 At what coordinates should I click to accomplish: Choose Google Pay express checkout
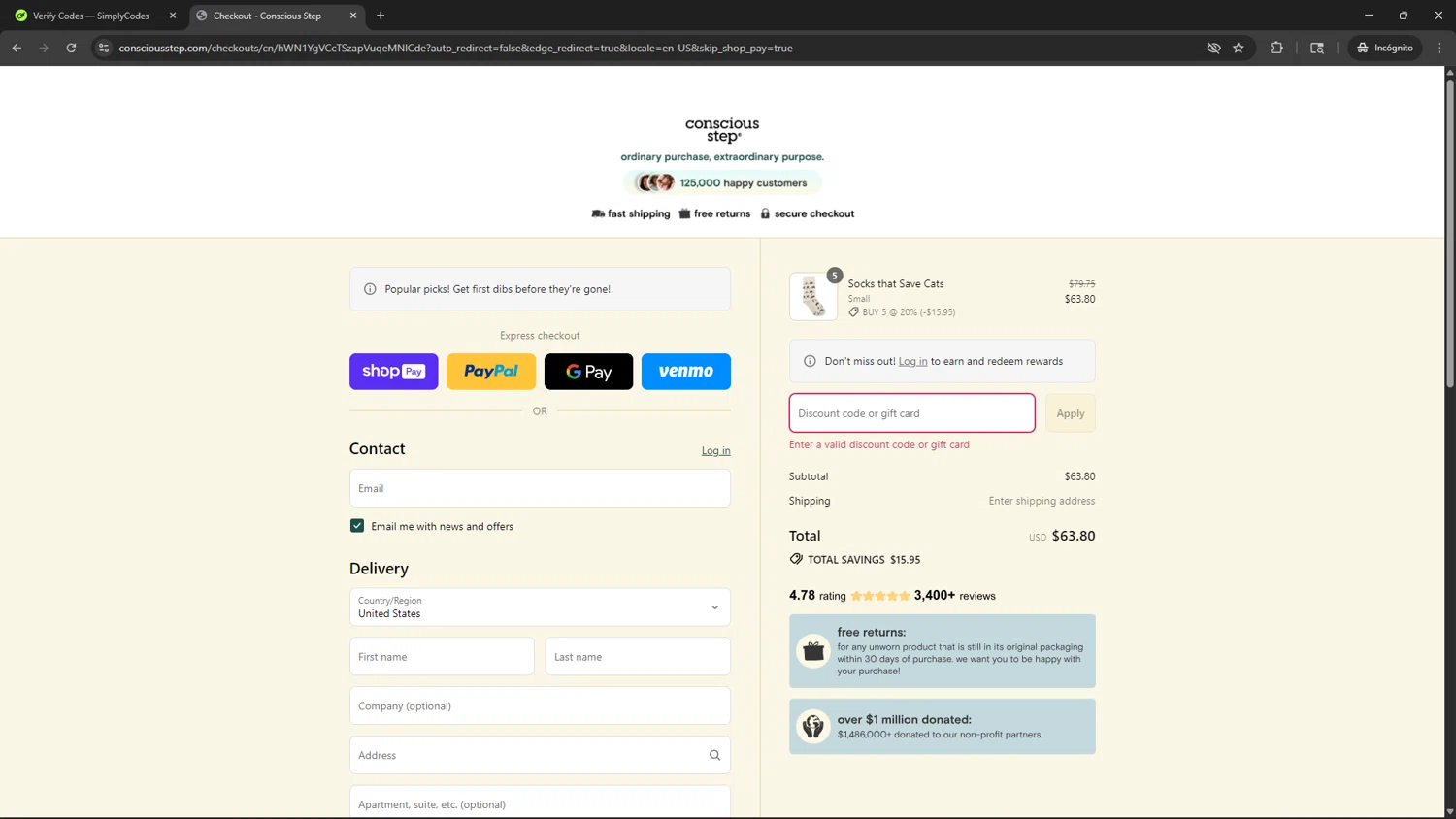tap(588, 372)
